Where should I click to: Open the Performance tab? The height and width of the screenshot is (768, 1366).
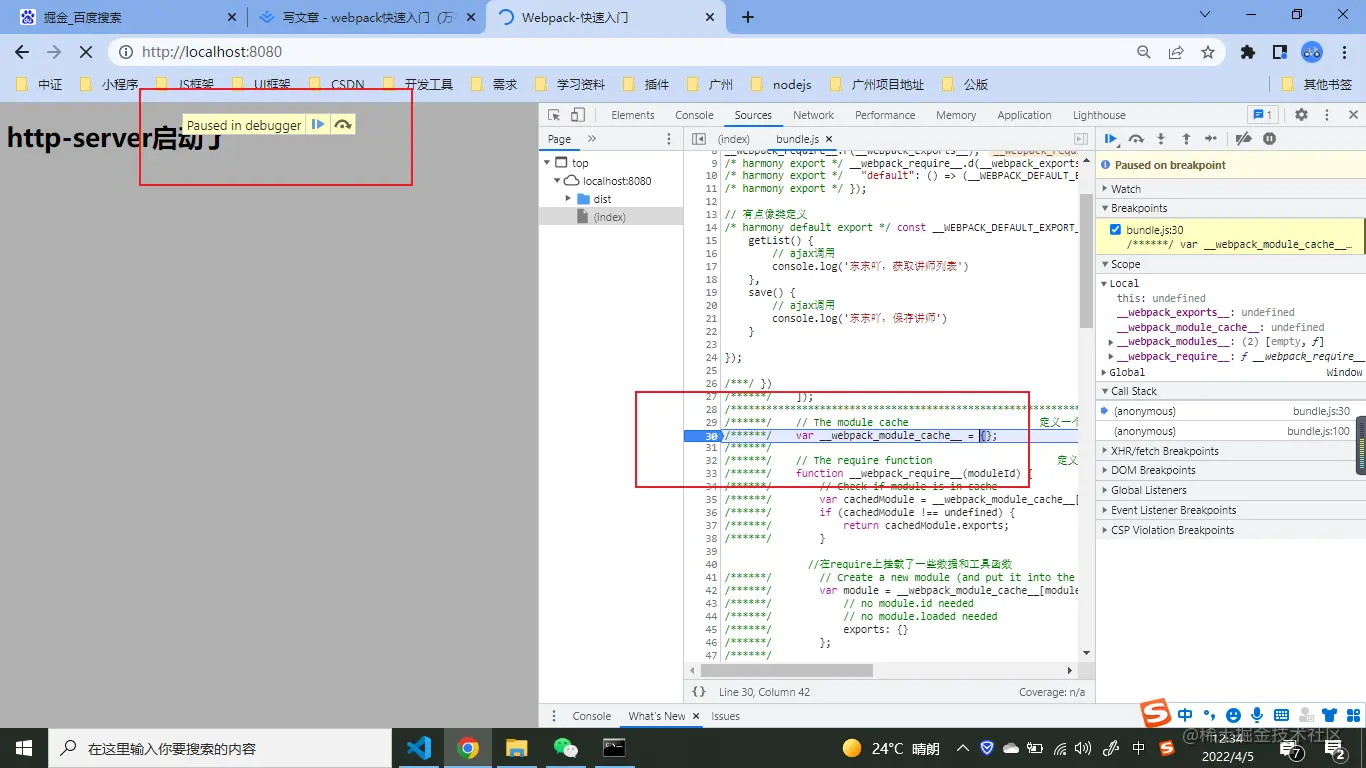click(885, 115)
